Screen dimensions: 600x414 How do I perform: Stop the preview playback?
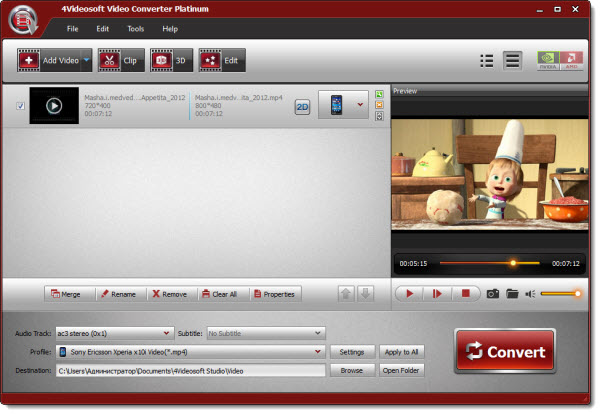point(465,294)
